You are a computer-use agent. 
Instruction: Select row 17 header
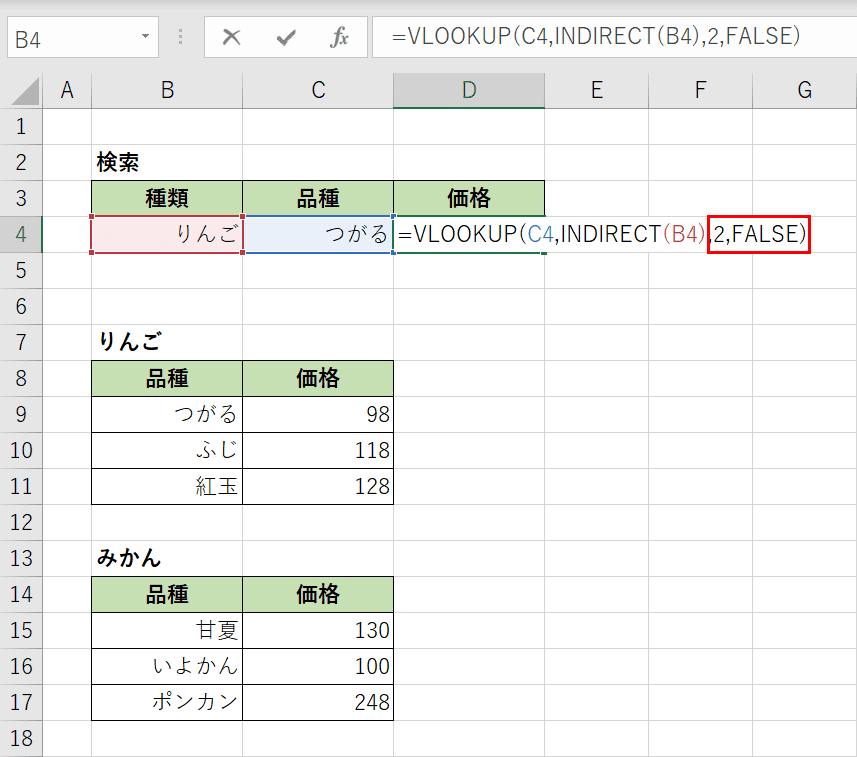21,702
